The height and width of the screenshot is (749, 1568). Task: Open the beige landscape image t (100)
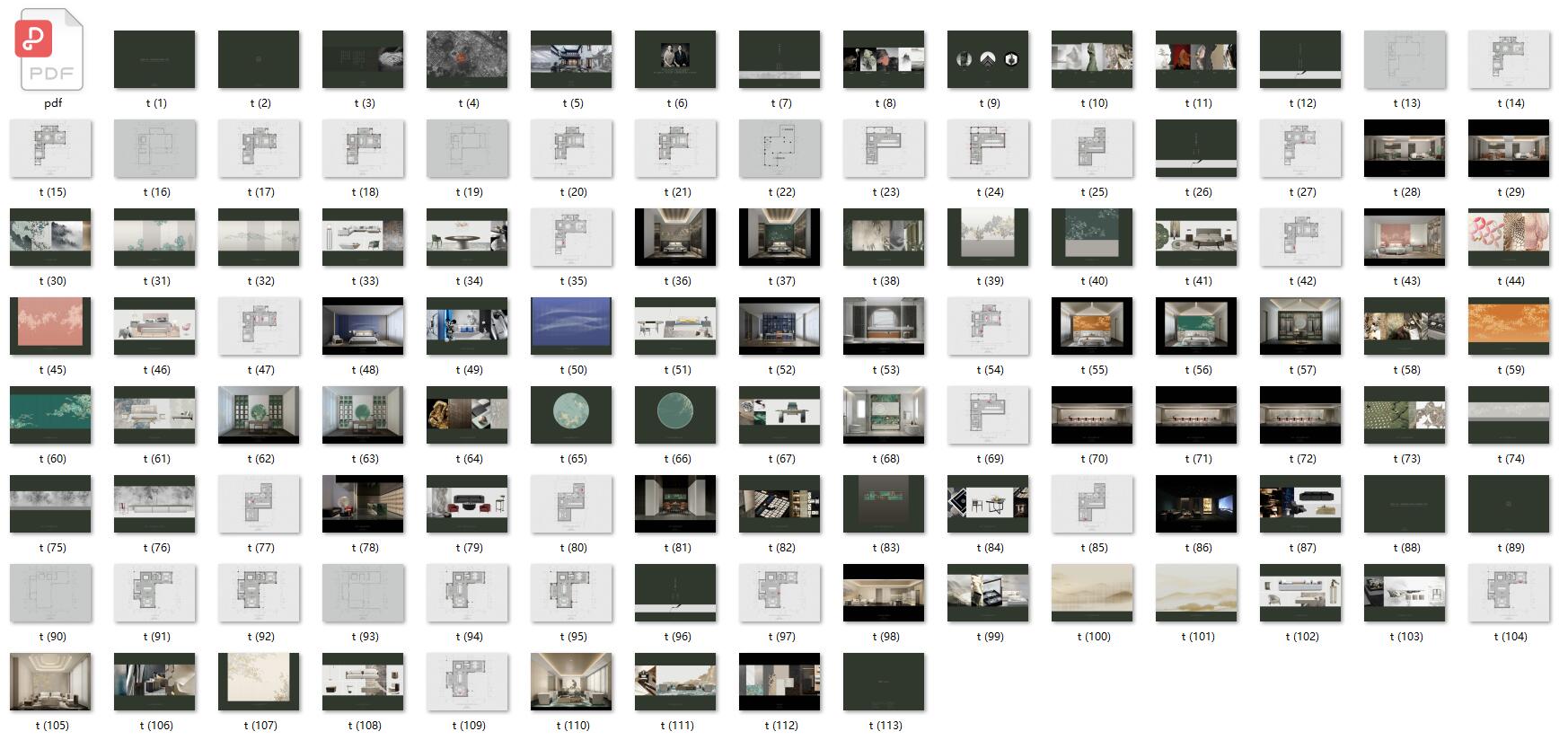[x=1092, y=593]
